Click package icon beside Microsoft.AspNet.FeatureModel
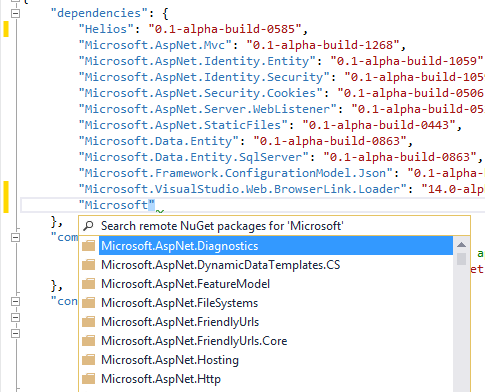 [89, 284]
